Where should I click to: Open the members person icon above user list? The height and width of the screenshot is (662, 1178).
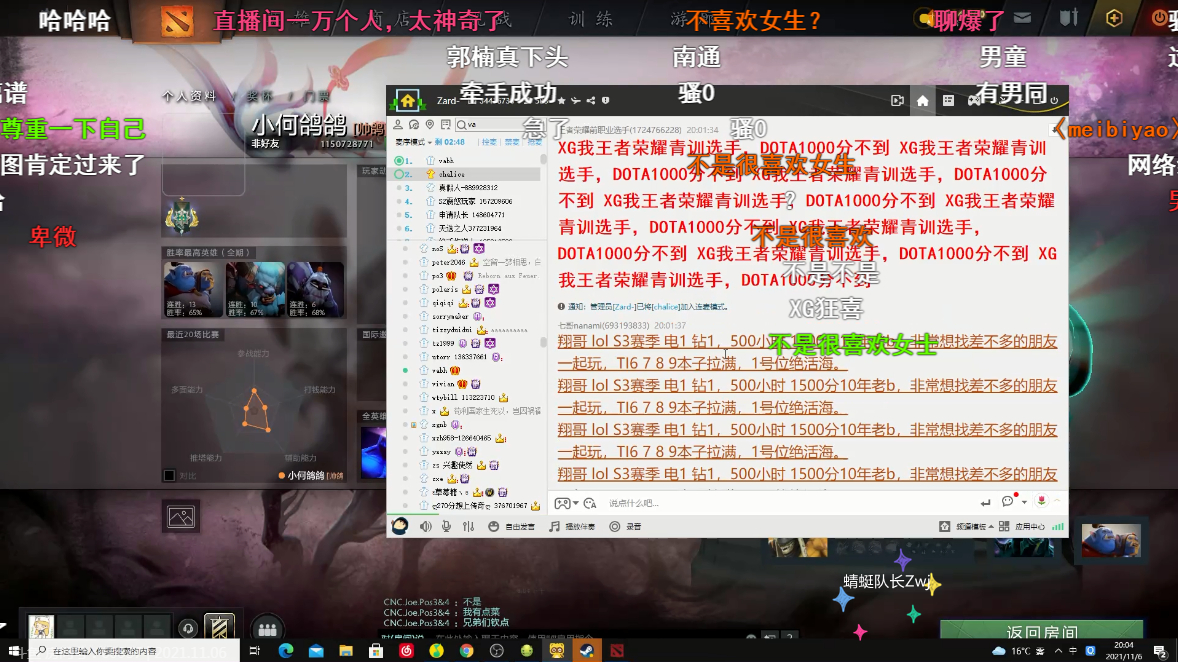(398, 125)
